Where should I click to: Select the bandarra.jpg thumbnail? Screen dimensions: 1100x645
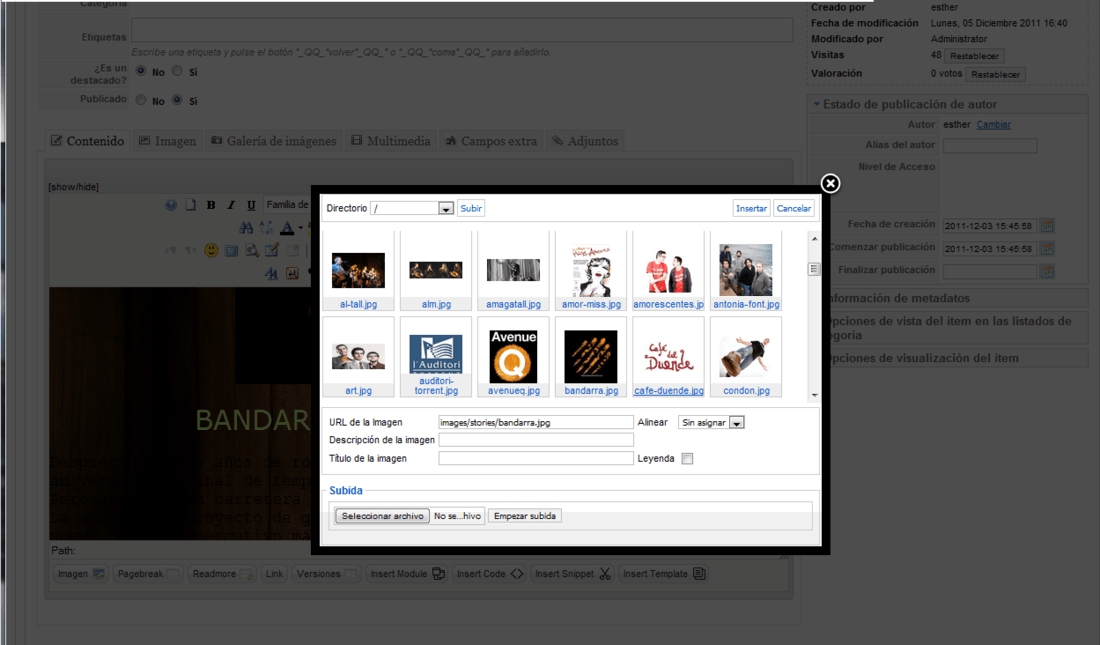[x=591, y=356]
